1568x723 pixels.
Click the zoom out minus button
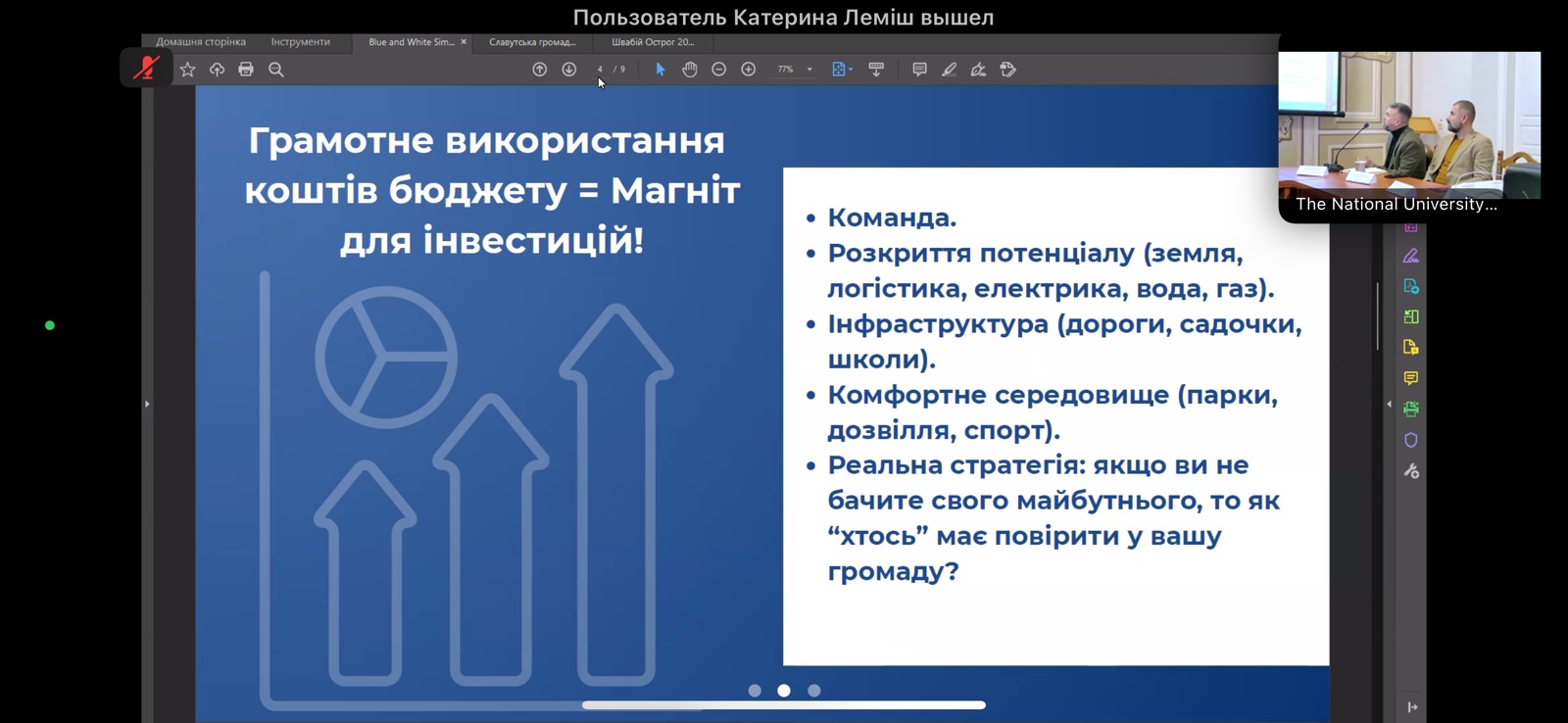pyautogui.click(x=719, y=70)
